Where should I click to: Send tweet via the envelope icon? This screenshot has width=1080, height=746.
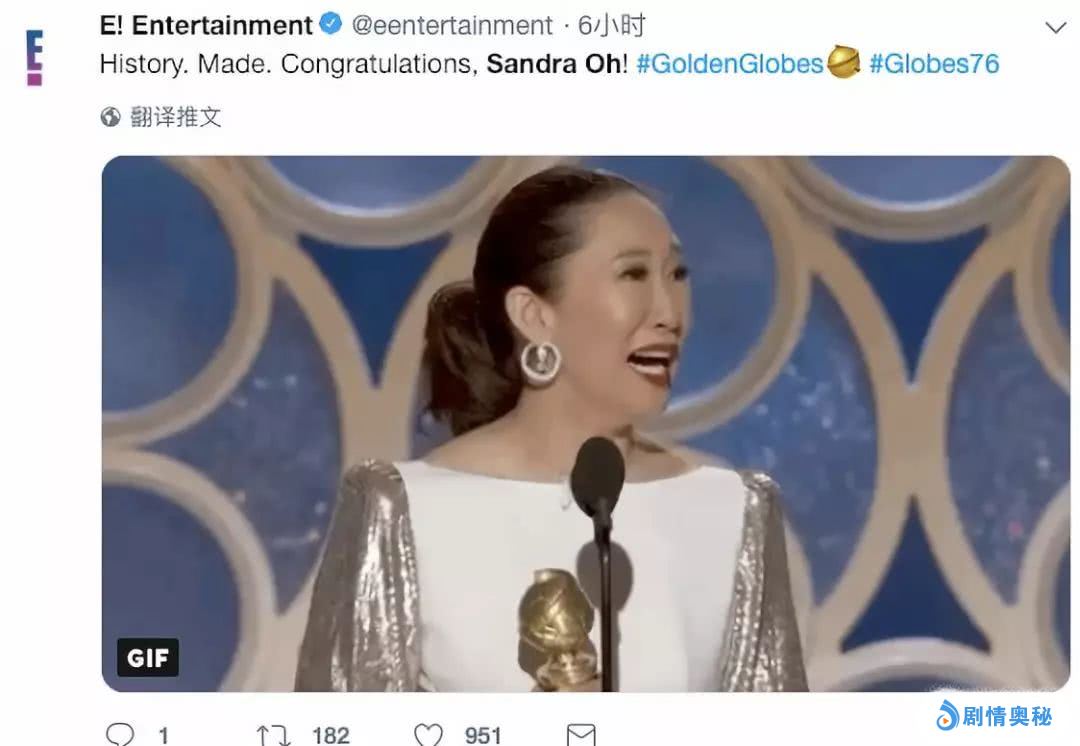pyautogui.click(x=581, y=735)
